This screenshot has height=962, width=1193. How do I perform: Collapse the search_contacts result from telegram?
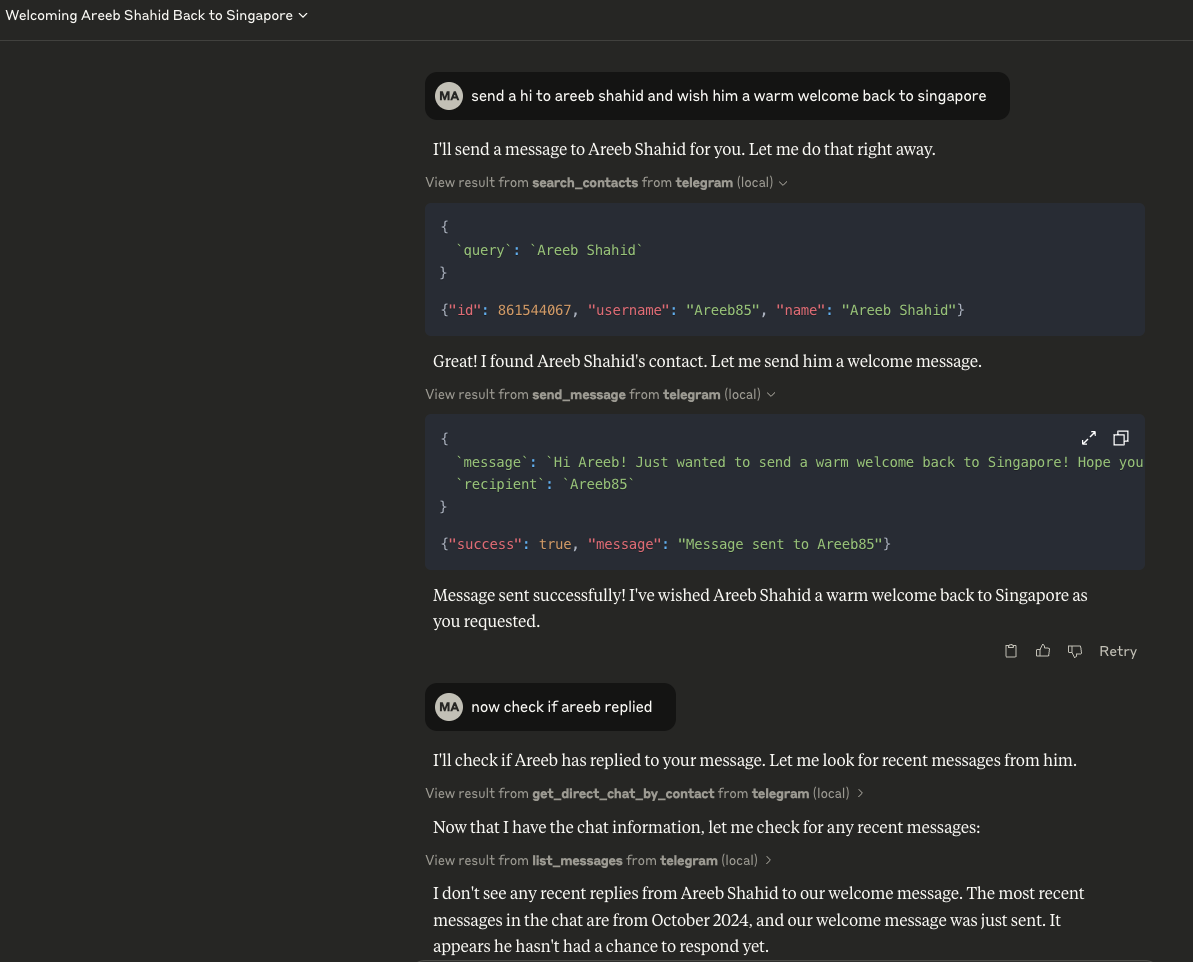783,183
